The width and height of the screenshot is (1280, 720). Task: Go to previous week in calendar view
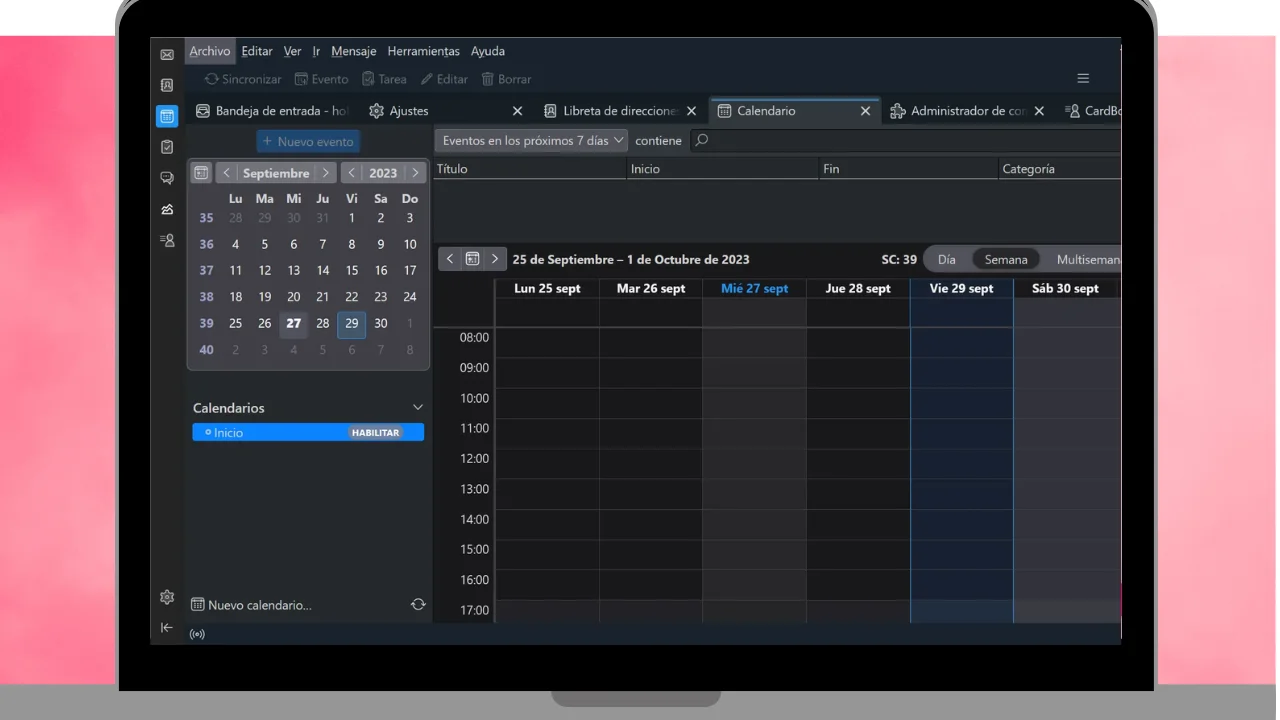coord(450,259)
